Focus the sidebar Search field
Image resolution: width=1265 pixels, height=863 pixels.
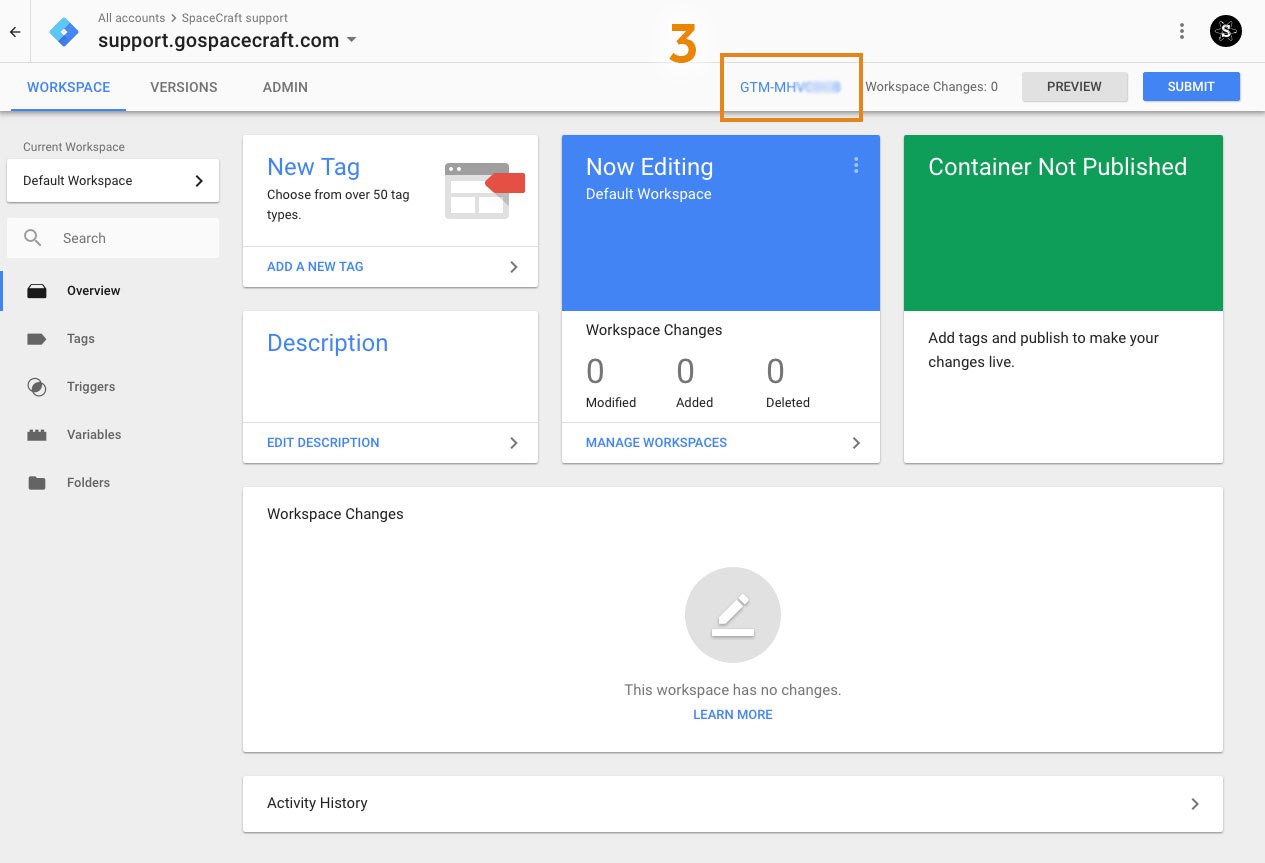[113, 238]
